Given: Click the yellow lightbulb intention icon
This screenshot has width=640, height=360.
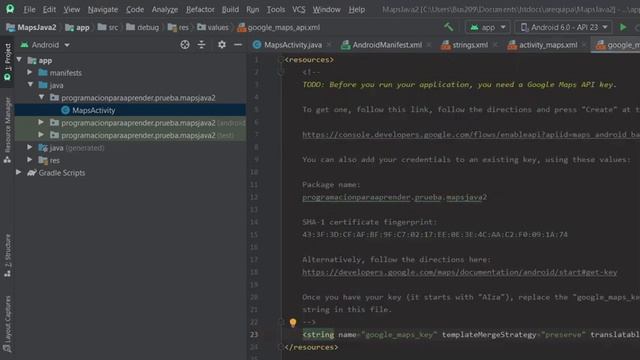Looking at the screenshot, I should (293, 323).
